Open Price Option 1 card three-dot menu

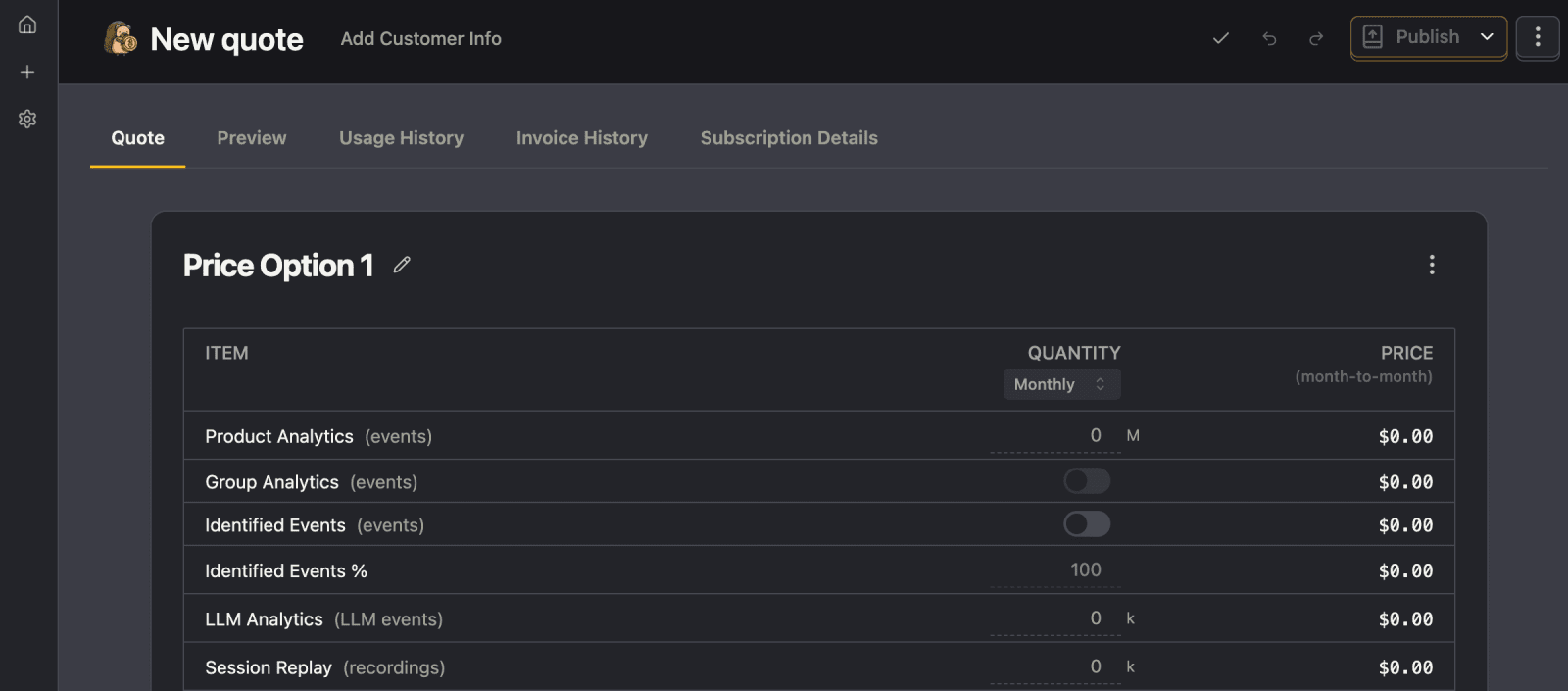[x=1432, y=265]
